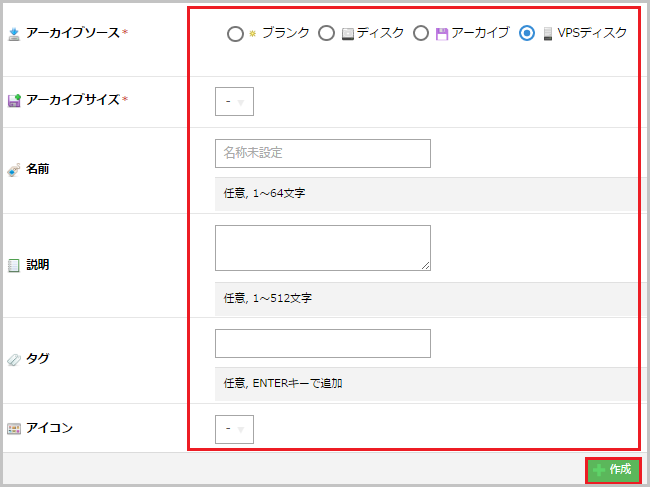Screen dimensions: 650x487
Task: Click the purple floppy icon beside アーカイブ option
Action: (441, 34)
